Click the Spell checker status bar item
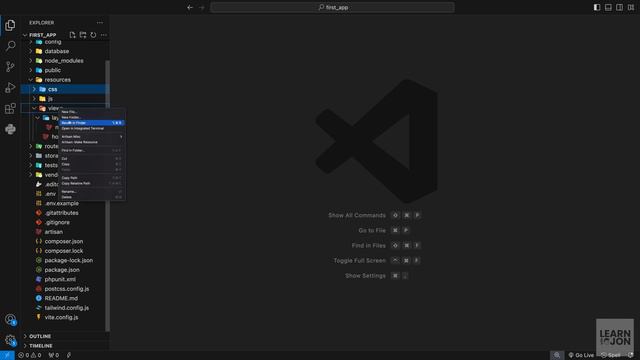640x360 pixels. tap(611, 355)
